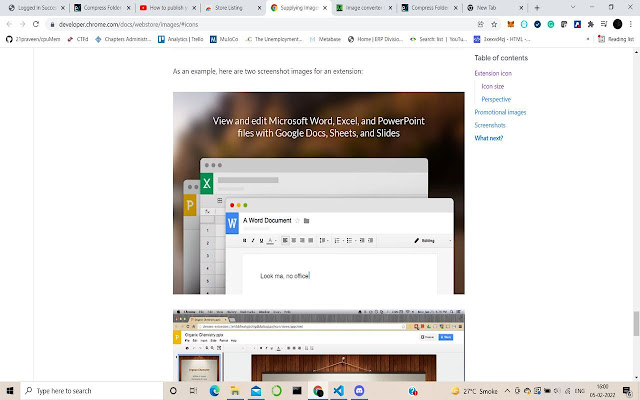
Task: Open the Extensions puzzle piece menu
Action: coord(591,24)
